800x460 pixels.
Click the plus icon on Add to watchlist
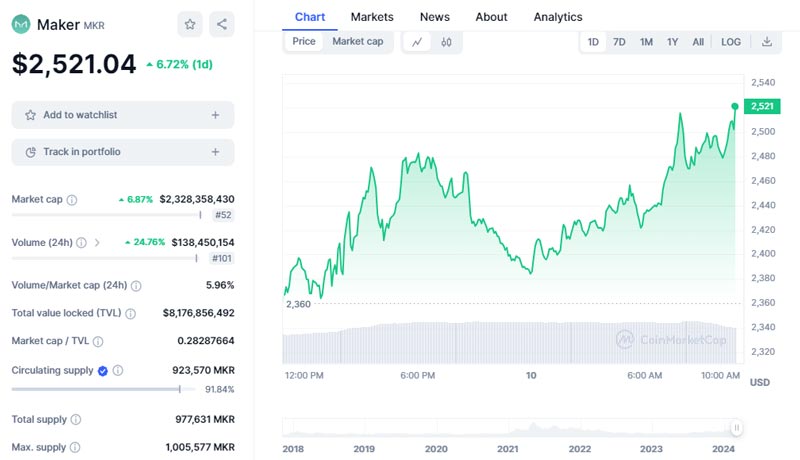[215, 115]
